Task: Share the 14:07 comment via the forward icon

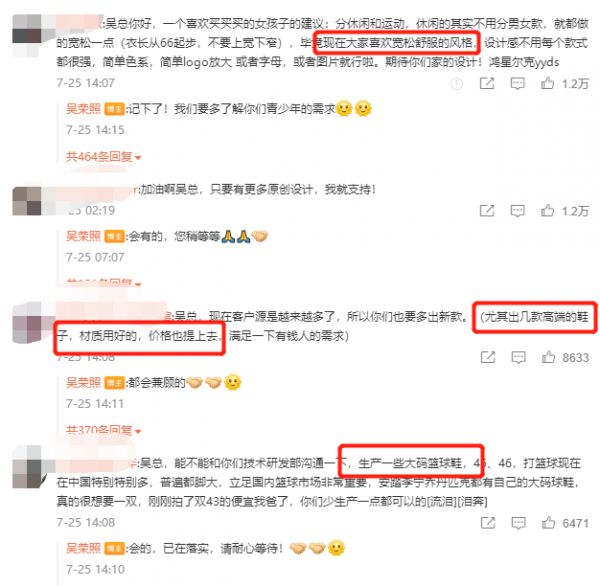Action: (487, 83)
